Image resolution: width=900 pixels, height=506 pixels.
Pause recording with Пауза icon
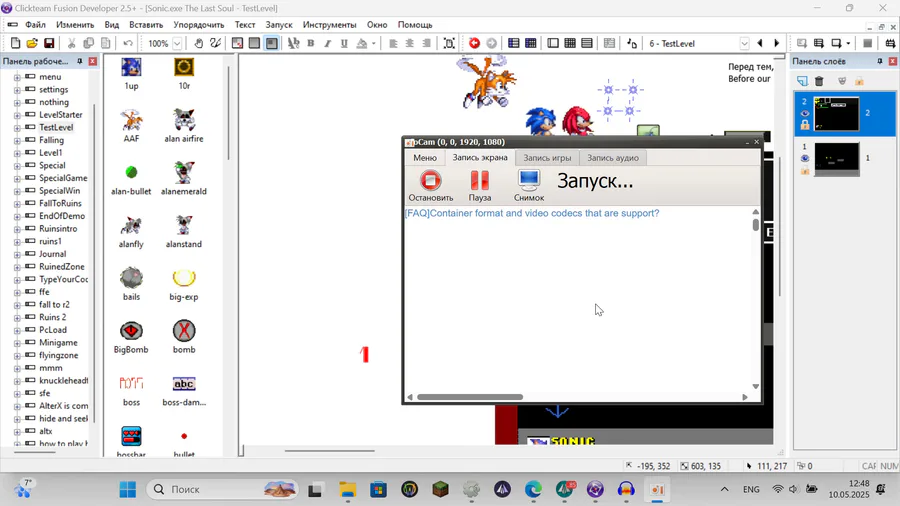[480, 181]
